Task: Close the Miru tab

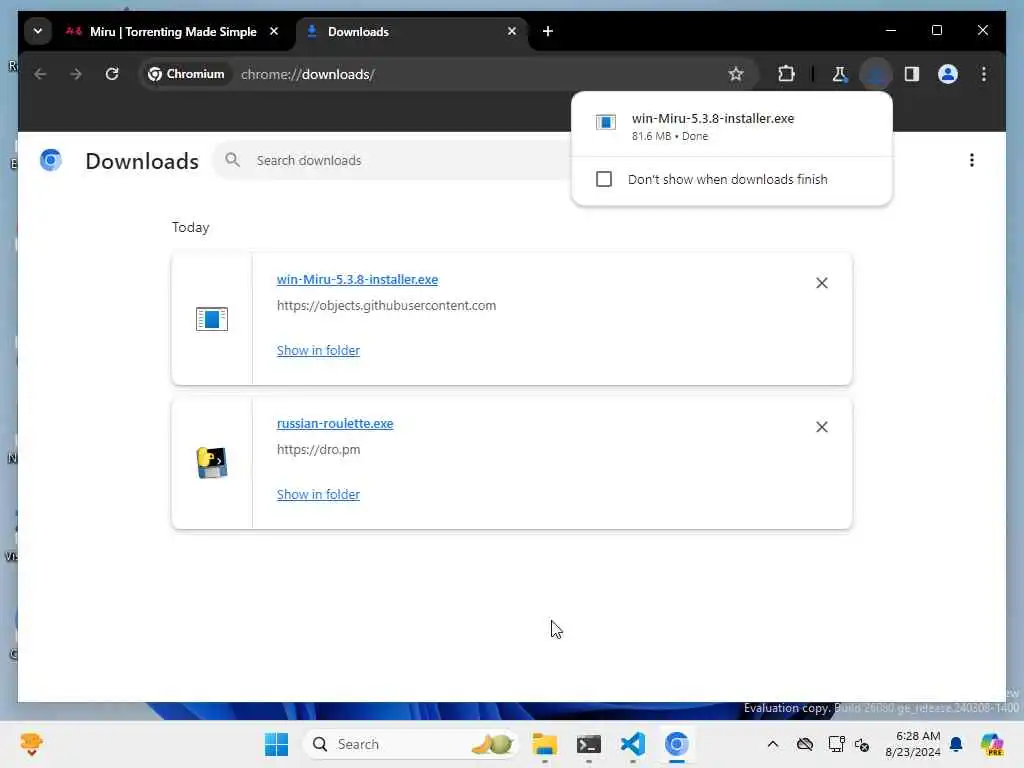Action: pos(274,31)
